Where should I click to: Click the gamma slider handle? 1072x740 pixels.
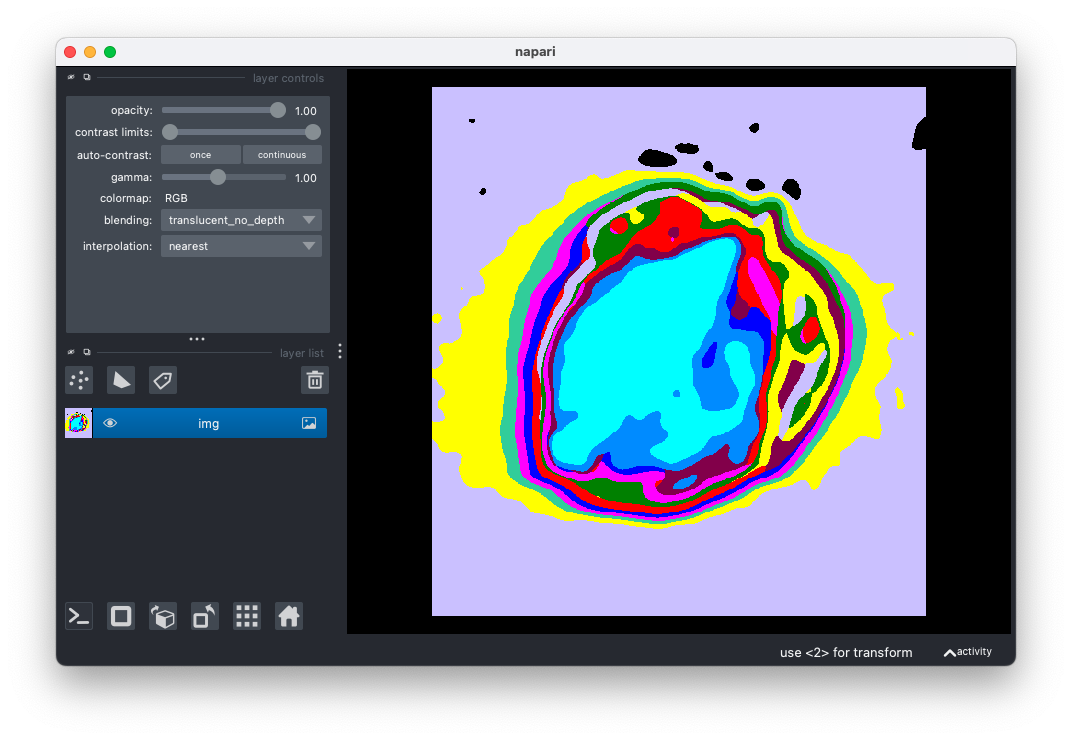pyautogui.click(x=217, y=177)
